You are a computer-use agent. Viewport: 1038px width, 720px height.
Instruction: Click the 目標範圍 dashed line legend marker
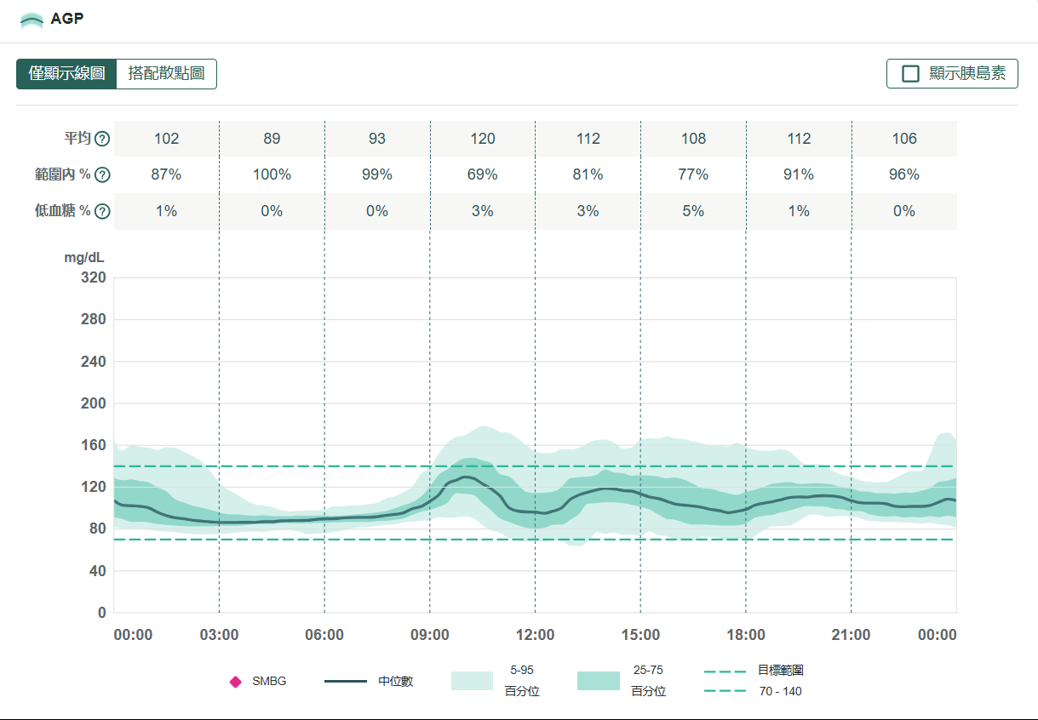[x=724, y=671]
